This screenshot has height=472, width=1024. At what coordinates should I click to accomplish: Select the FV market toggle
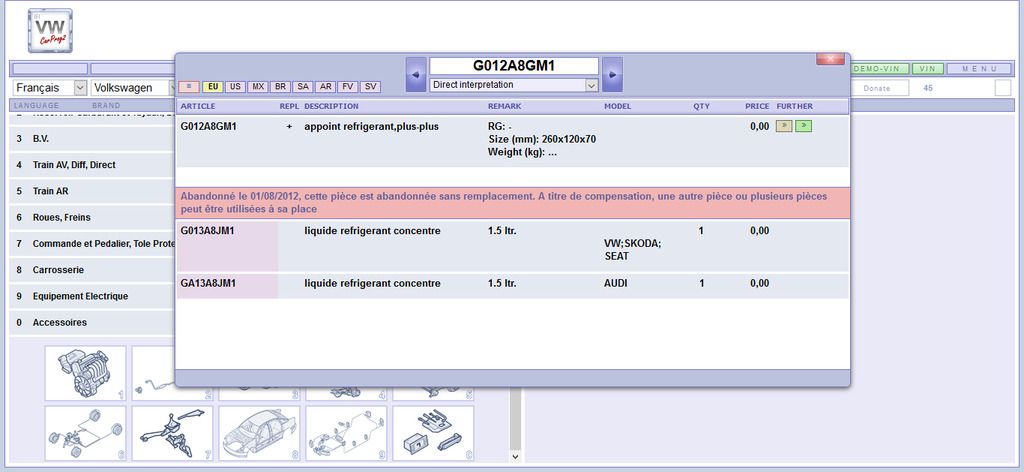(x=347, y=87)
